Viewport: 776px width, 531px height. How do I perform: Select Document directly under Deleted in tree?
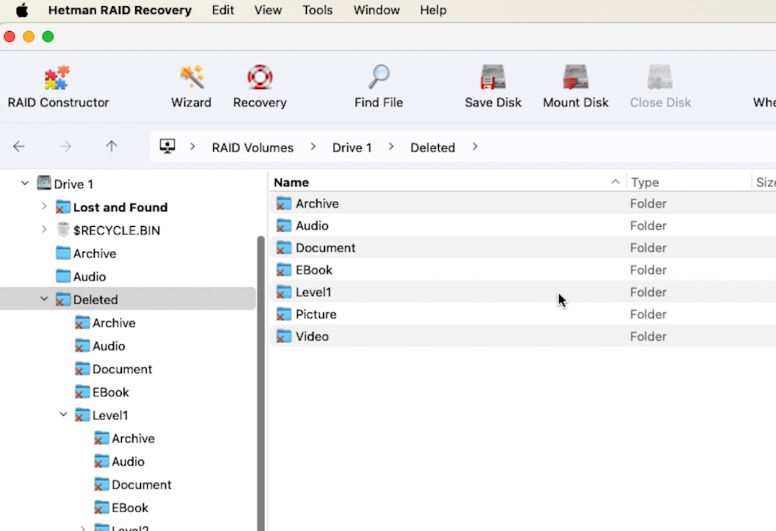pos(122,369)
